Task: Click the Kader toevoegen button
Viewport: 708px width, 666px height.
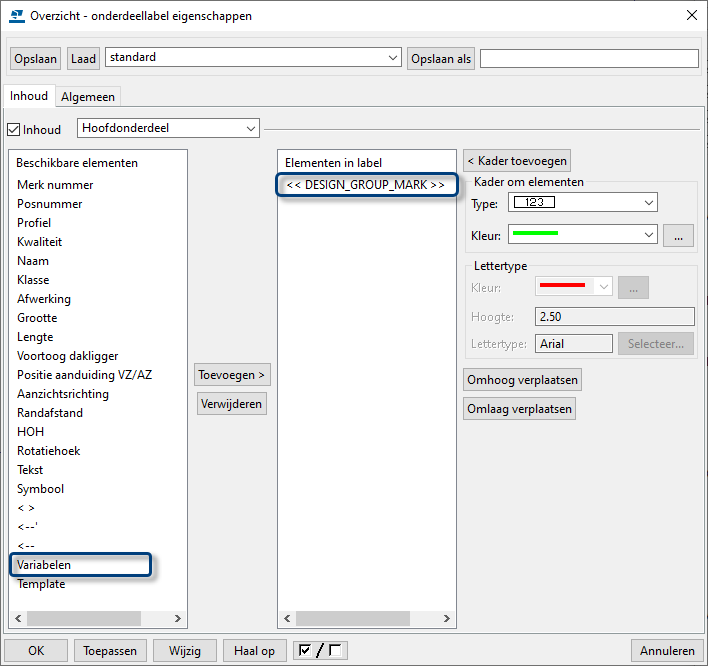Action: click(517, 160)
